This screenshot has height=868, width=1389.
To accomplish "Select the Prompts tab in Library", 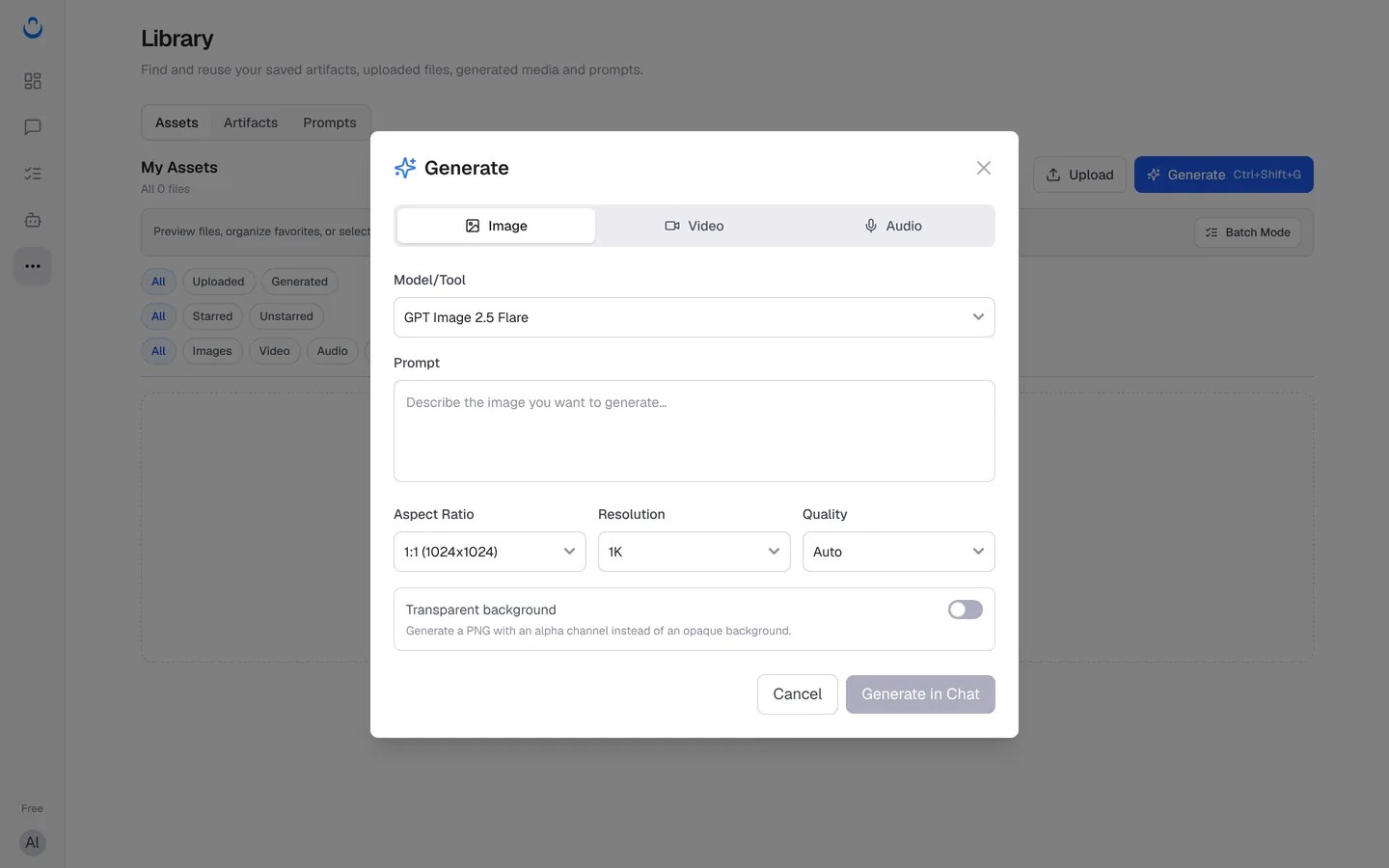I will (x=330, y=122).
